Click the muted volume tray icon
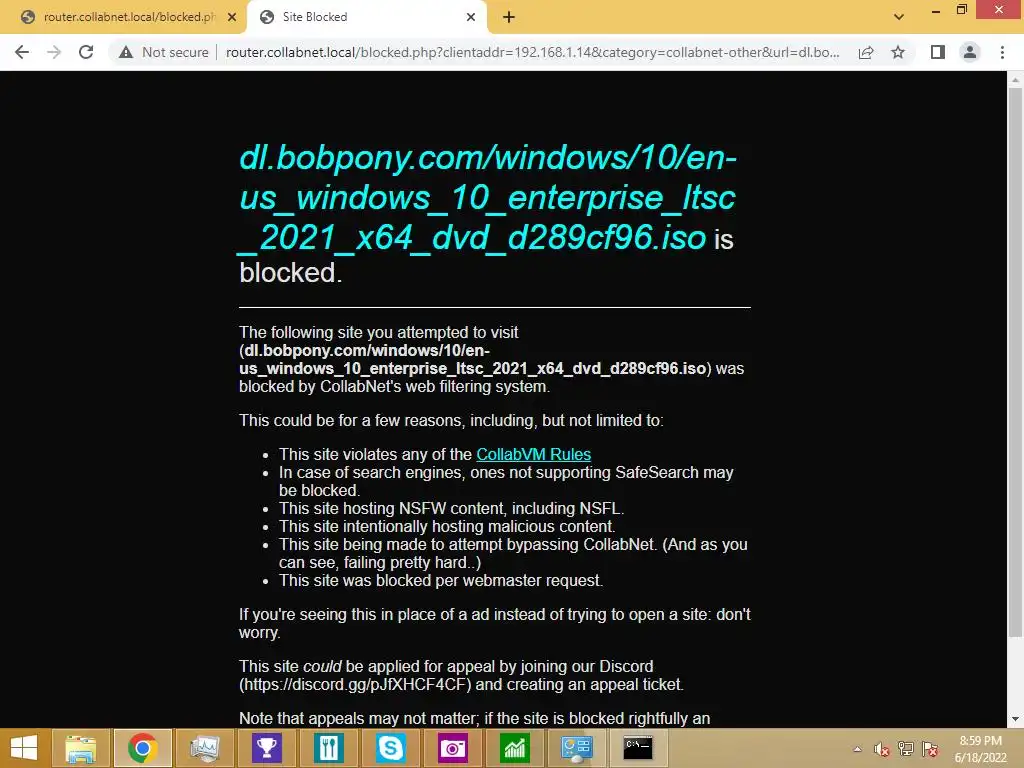Image resolution: width=1024 pixels, height=768 pixels. 882,749
